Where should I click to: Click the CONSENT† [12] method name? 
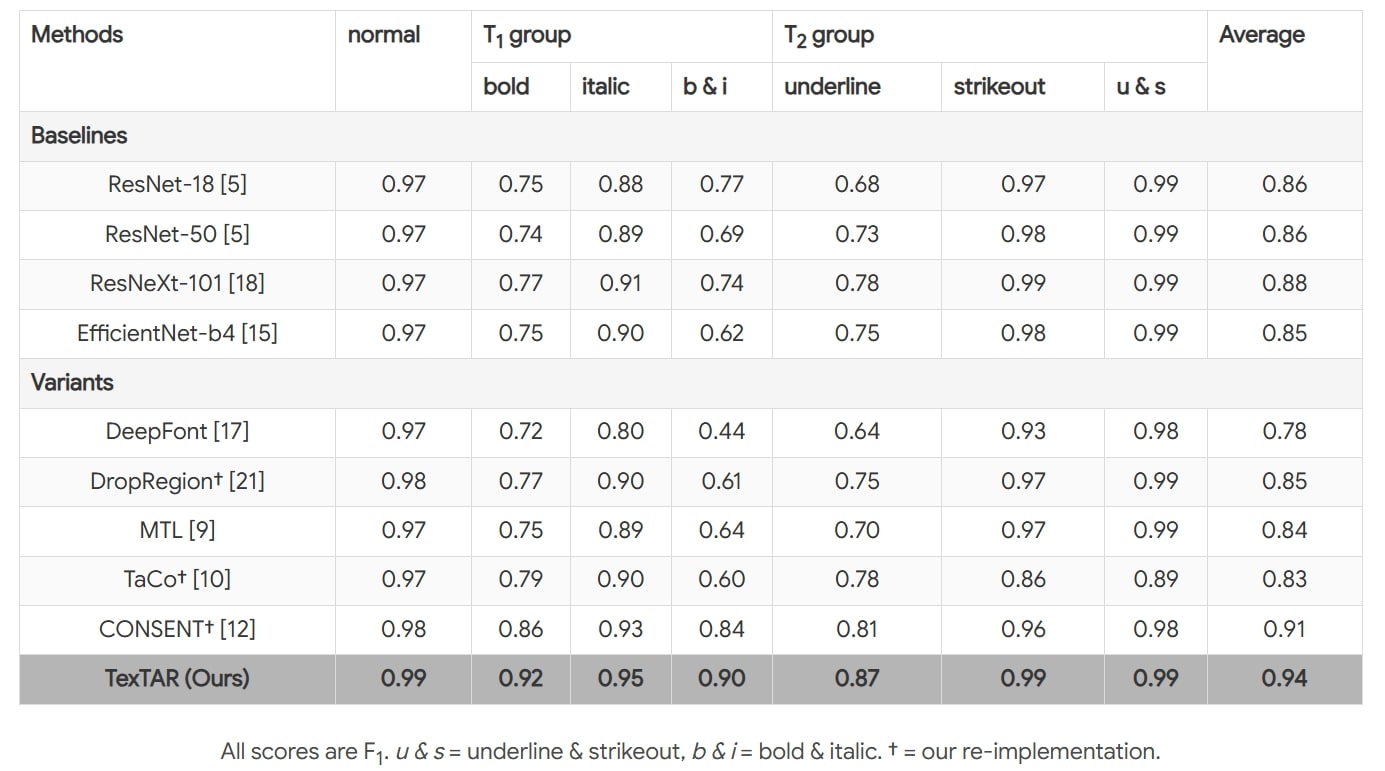coord(177,629)
